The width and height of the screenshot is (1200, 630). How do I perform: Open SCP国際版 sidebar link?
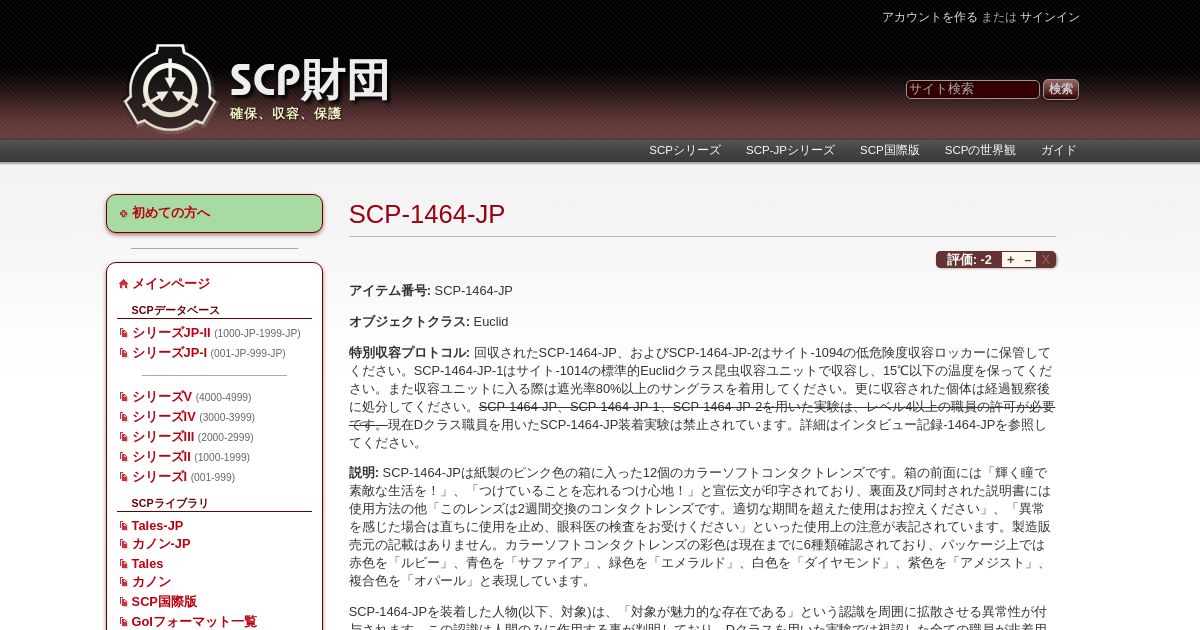164,602
